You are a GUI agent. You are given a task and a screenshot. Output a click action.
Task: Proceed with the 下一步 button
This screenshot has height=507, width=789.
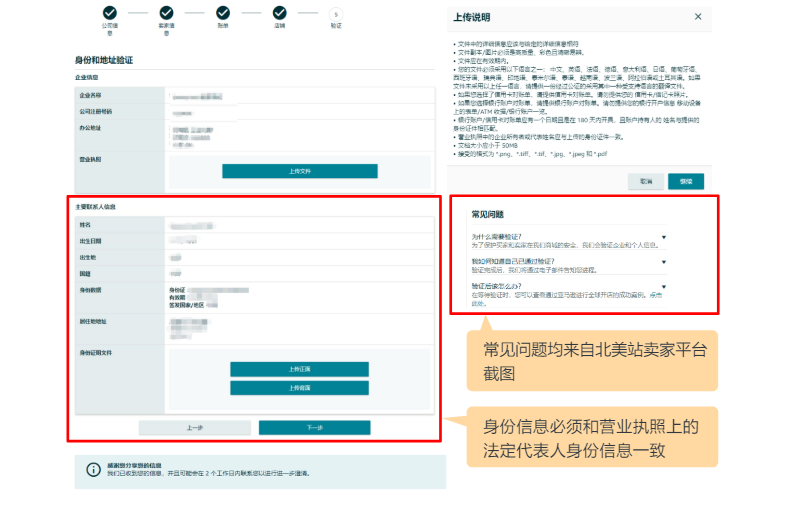click(314, 427)
